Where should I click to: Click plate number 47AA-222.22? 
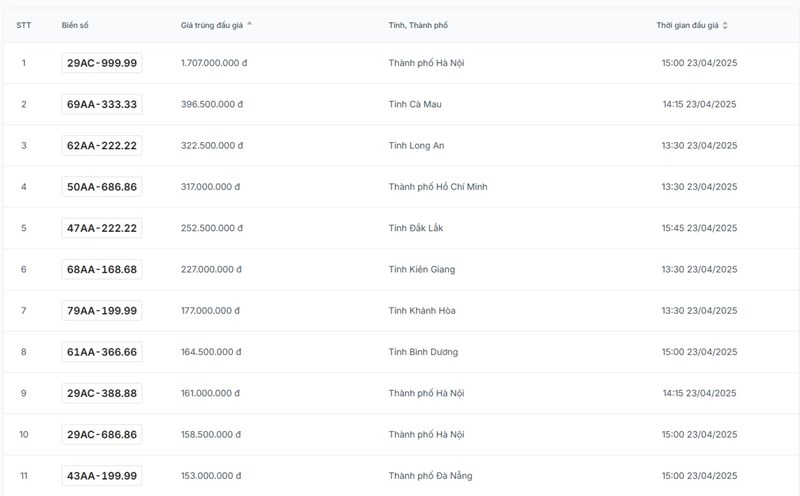pos(102,228)
